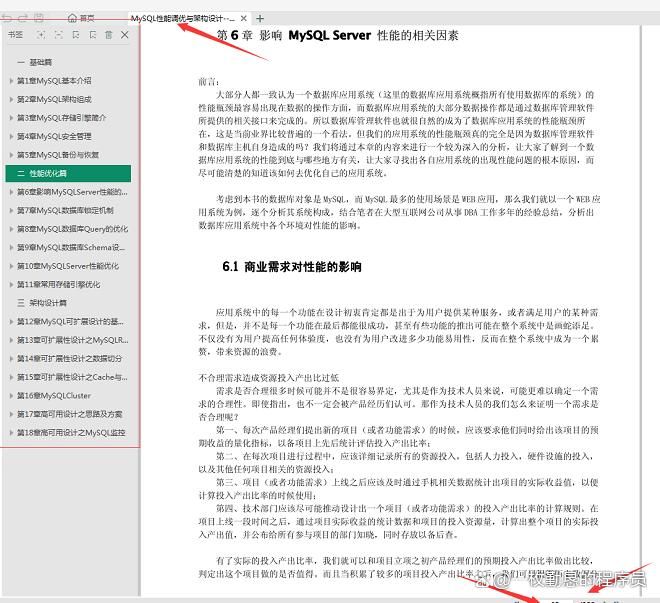660x603 pixels.
Task: Select the MySQL性能调优与架构设计 document tab
Action: point(183,19)
